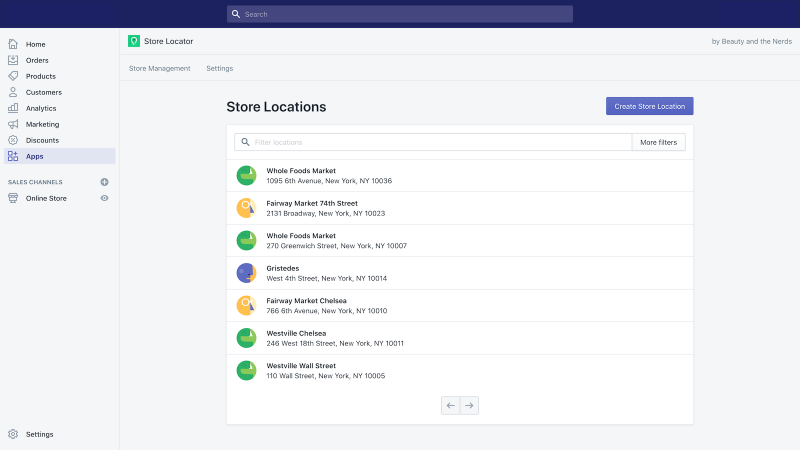The height and width of the screenshot is (450, 800).
Task: Add a sales channel with plus icon
Action: pos(105,182)
